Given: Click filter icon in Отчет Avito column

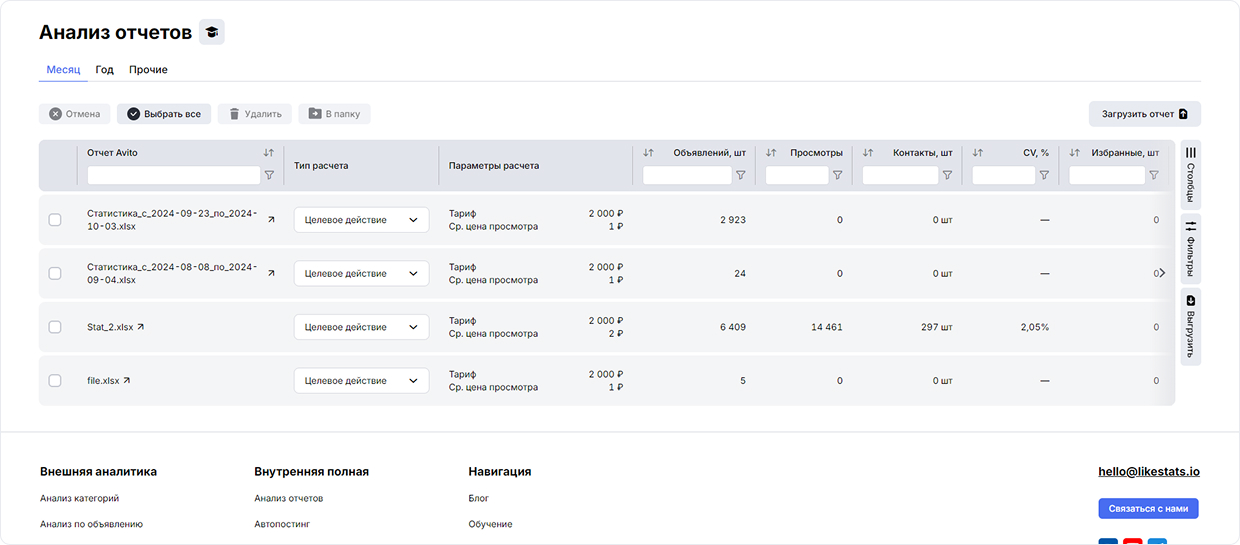Looking at the screenshot, I should coord(269,175).
